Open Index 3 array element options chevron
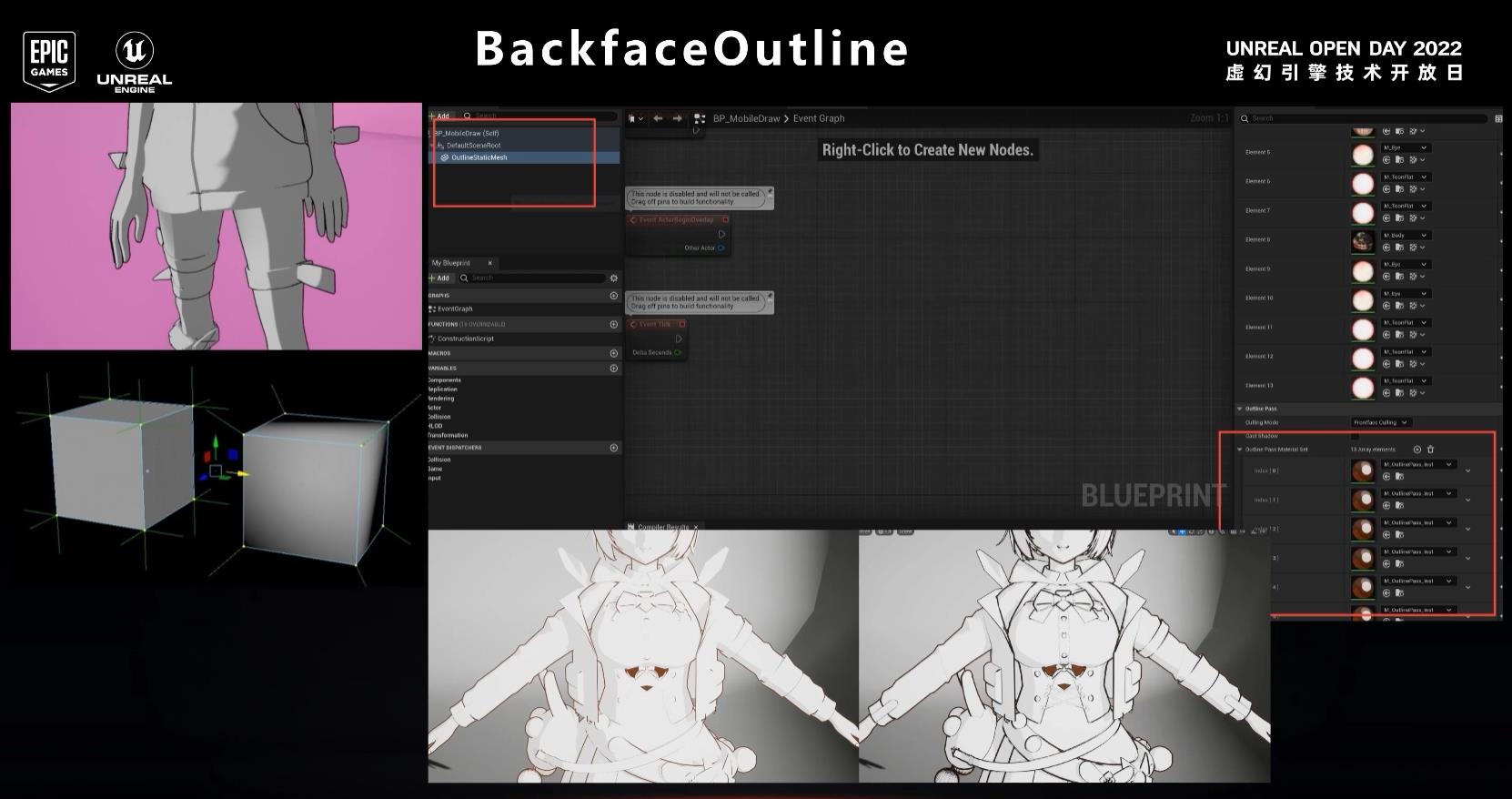 (1468, 558)
